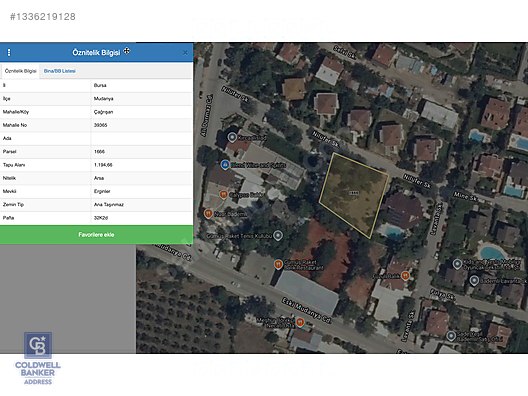Click inside the yellow-outlined parcel
The width and height of the screenshot is (528, 396).
coord(354,195)
